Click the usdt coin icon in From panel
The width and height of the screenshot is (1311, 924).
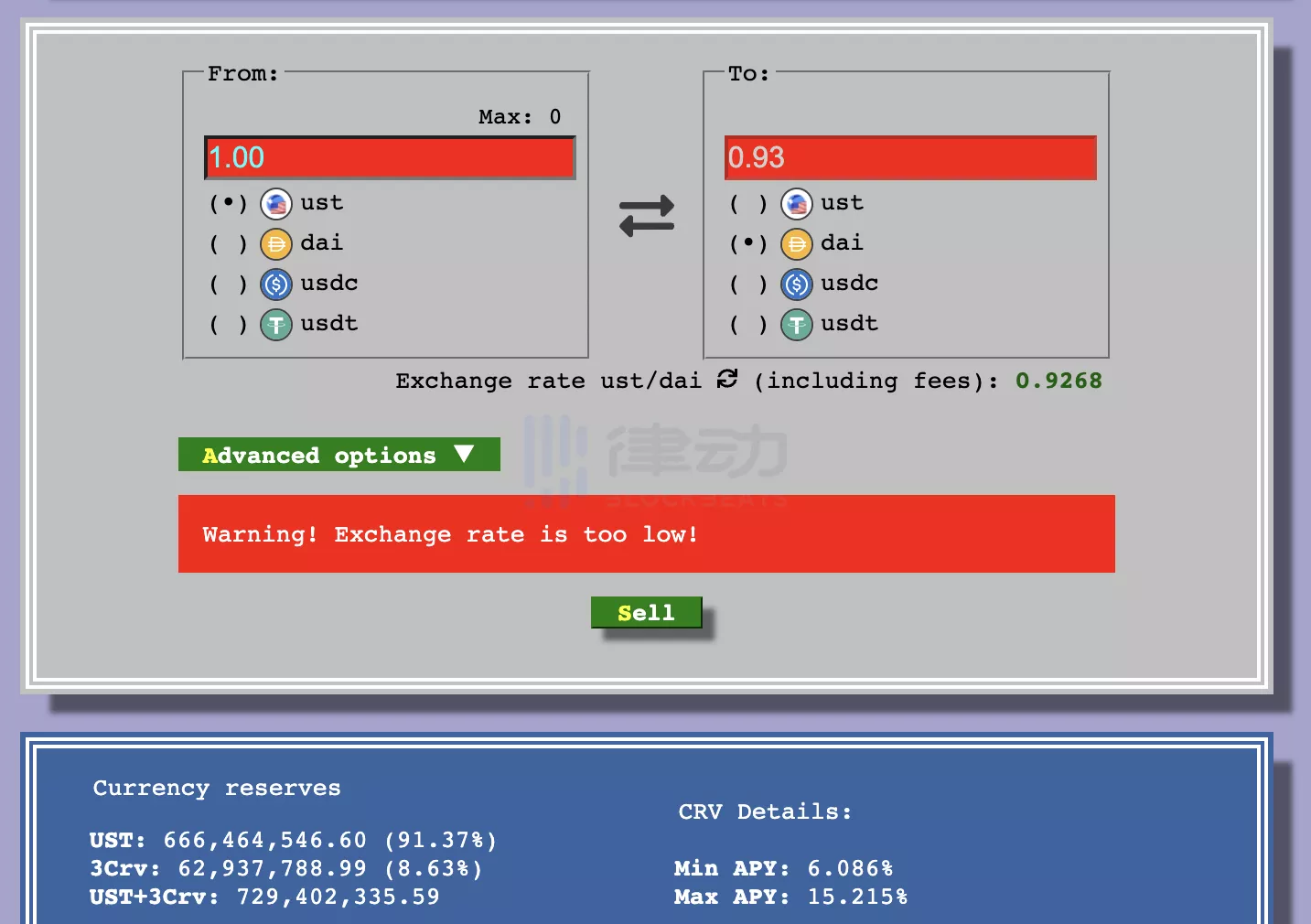click(276, 325)
